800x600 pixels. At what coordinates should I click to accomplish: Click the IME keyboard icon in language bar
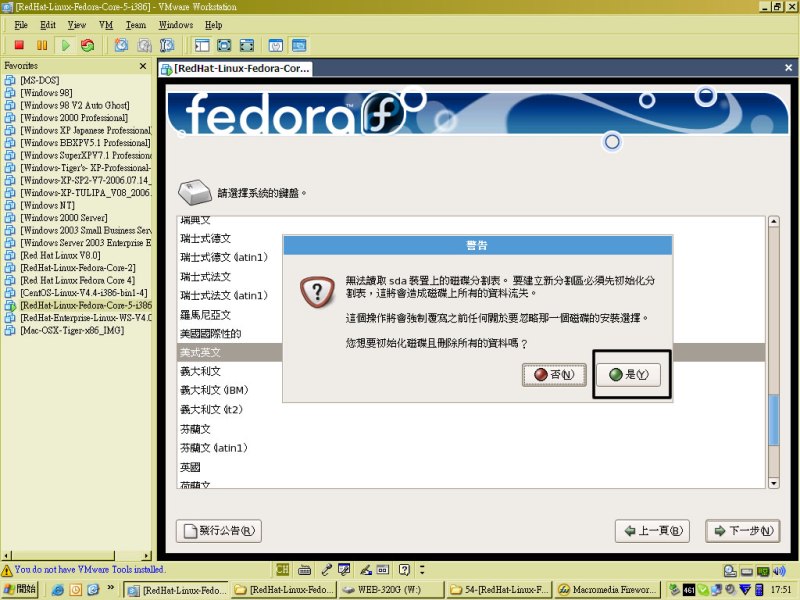[x=305, y=569]
